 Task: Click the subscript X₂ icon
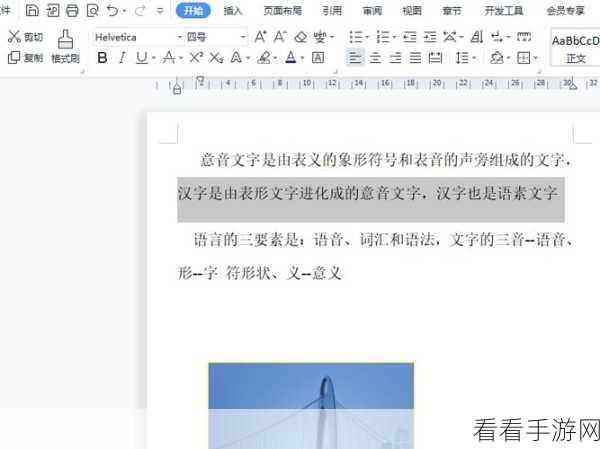pyautogui.click(x=216, y=58)
